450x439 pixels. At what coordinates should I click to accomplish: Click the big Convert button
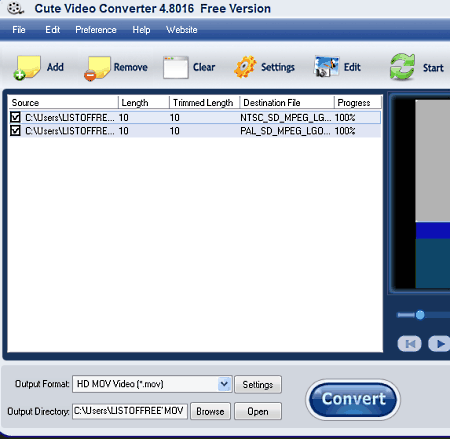tap(353, 399)
